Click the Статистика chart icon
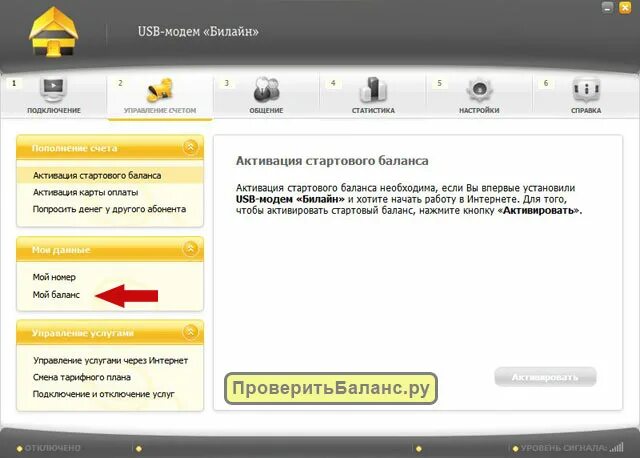 373,89
